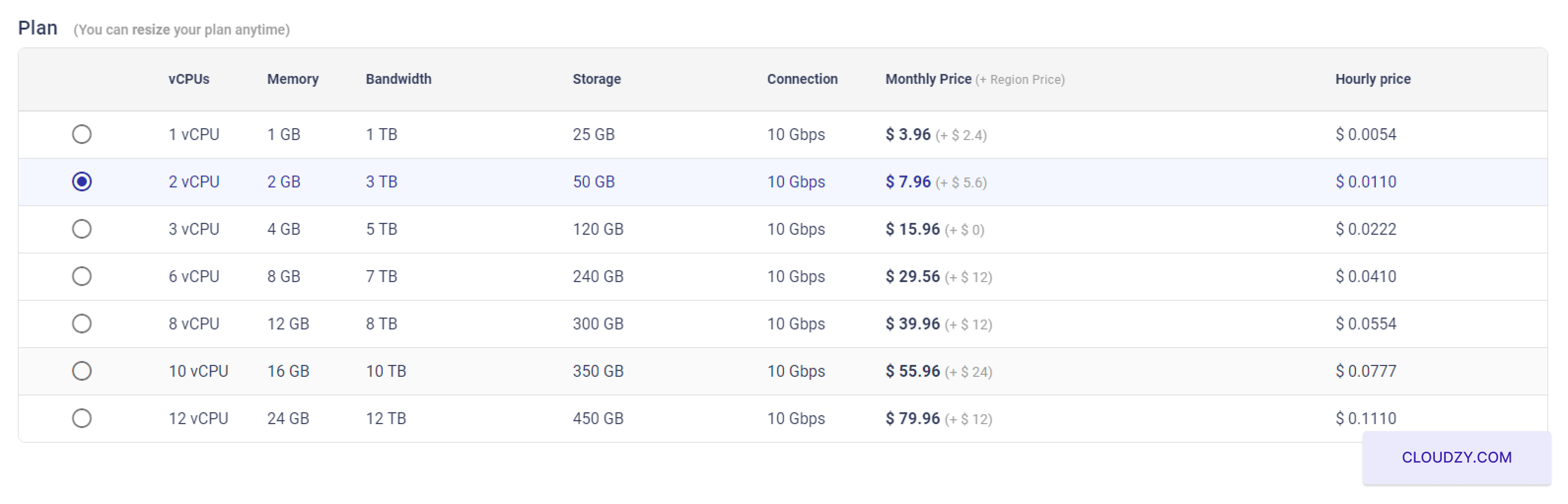Click the 50 GB storage cell
The image size is (1568, 504).
594,181
